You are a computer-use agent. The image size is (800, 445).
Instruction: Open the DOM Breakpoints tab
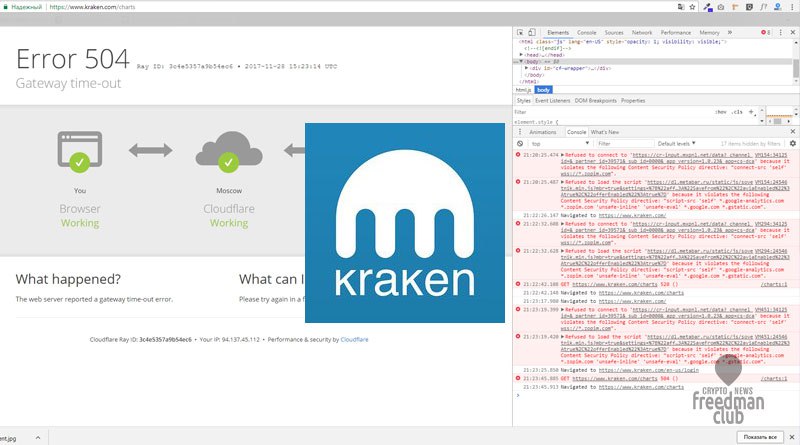tap(595, 101)
